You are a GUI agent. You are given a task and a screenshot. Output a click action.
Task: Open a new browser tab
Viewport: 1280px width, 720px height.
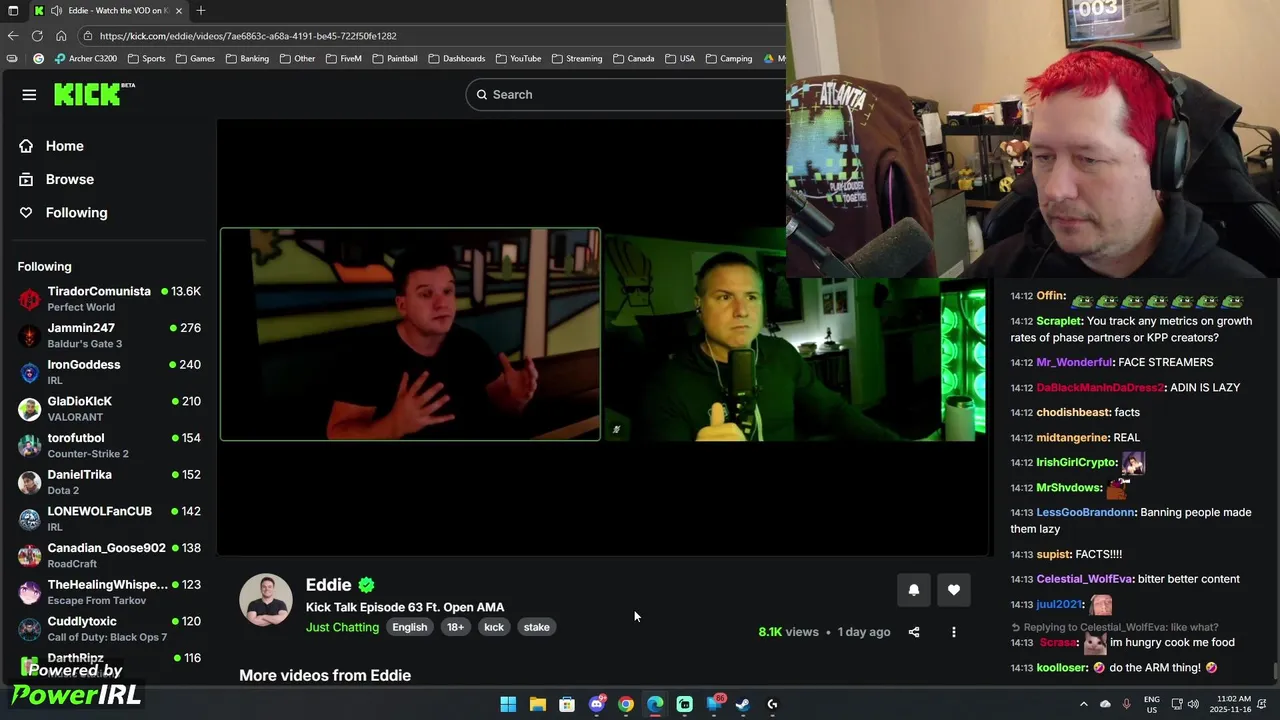tap(201, 10)
